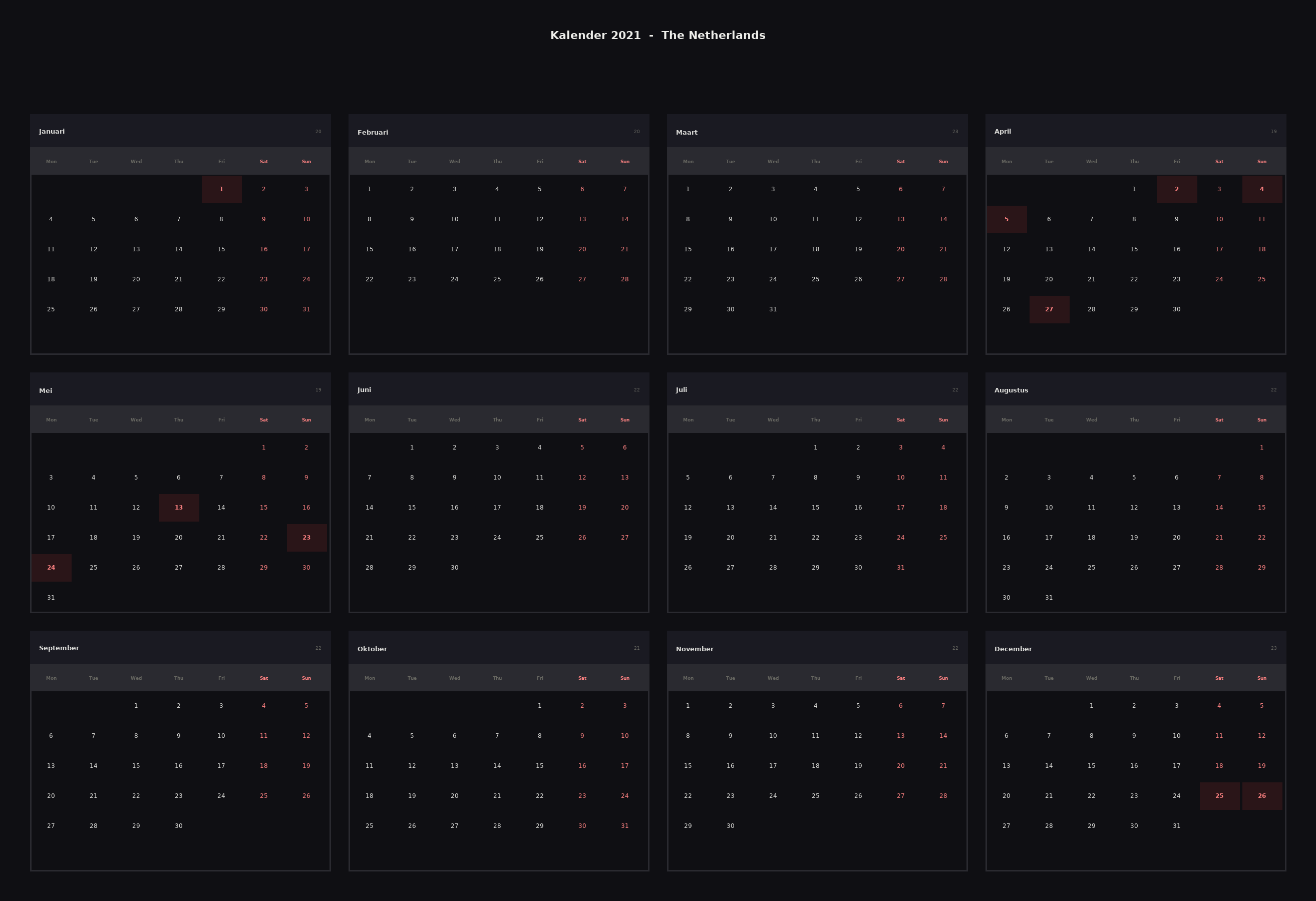Open the Maart month title

pos(687,133)
